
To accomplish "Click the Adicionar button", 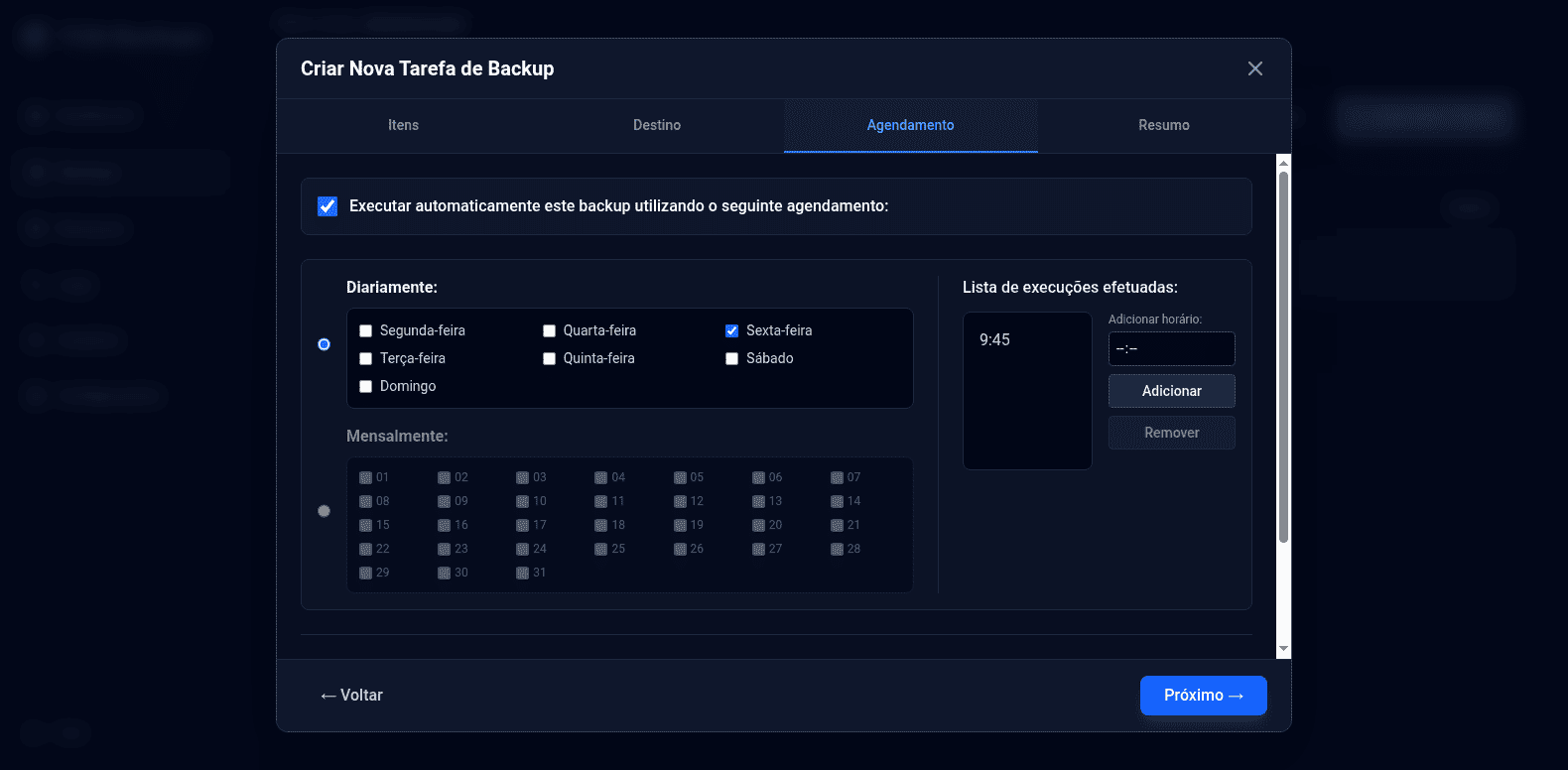I will click(1171, 391).
